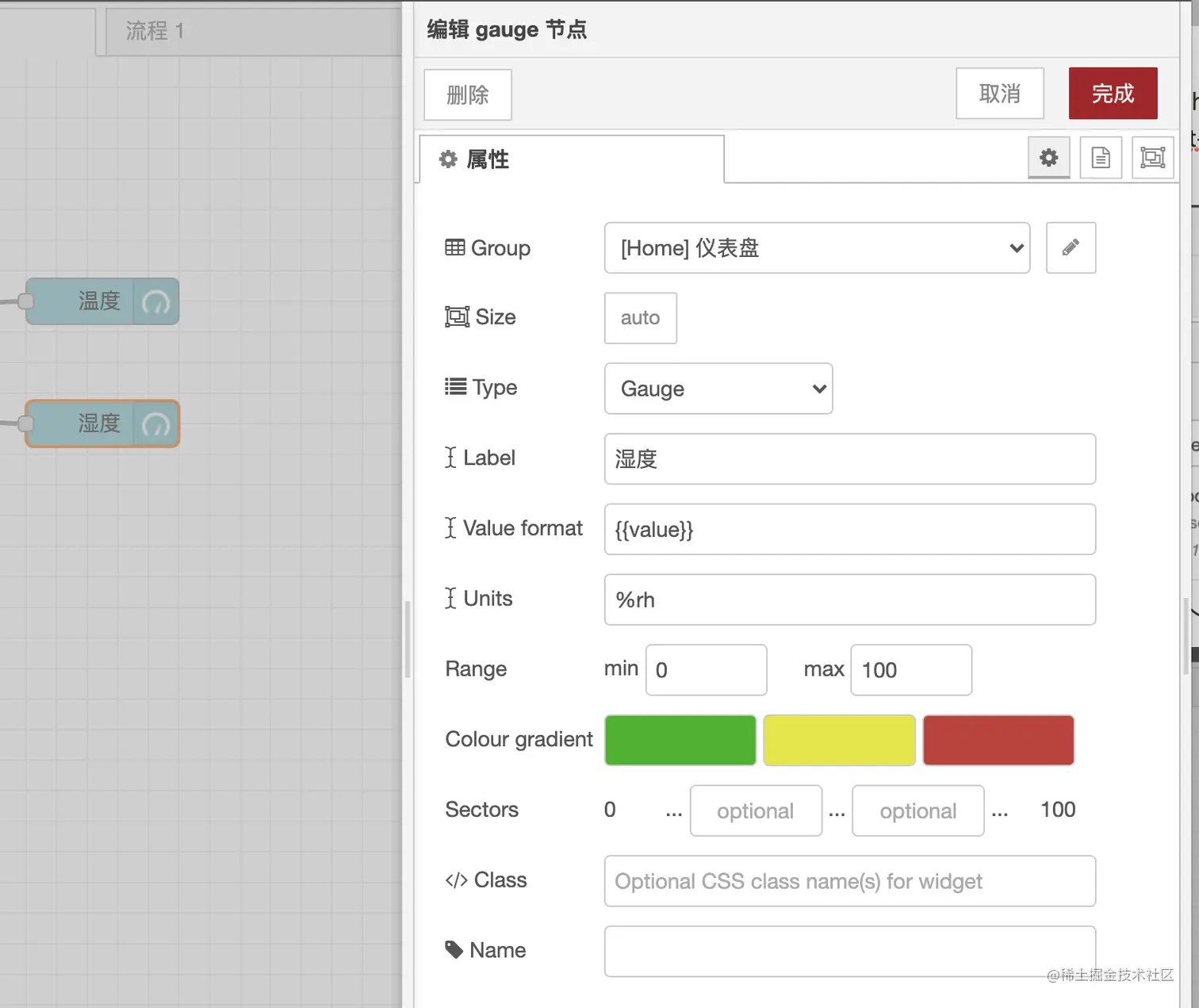Image resolution: width=1199 pixels, height=1008 pixels.
Task: Click the red 完成 button
Action: point(1113,94)
